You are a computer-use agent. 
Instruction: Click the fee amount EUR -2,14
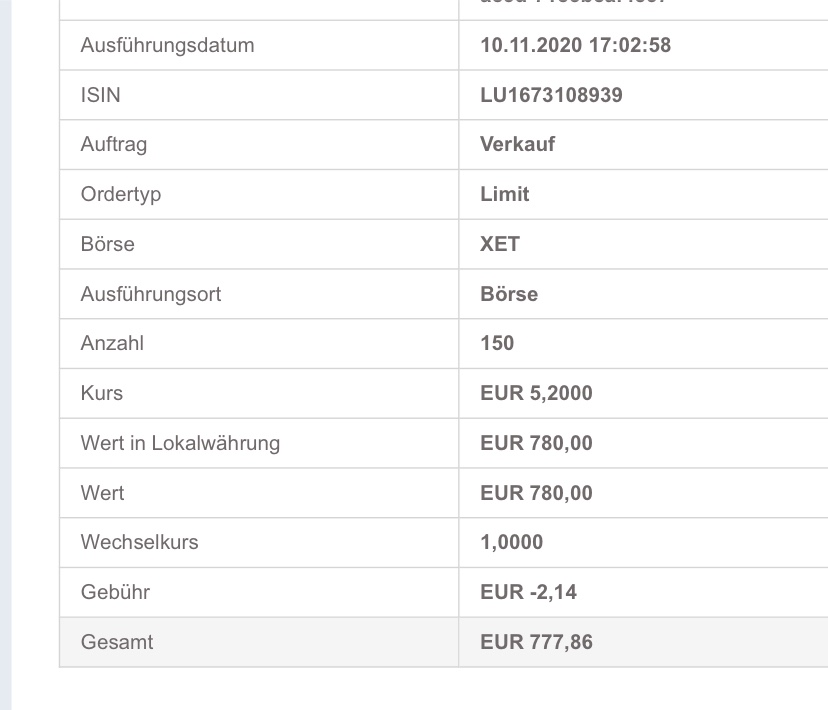[x=528, y=592]
